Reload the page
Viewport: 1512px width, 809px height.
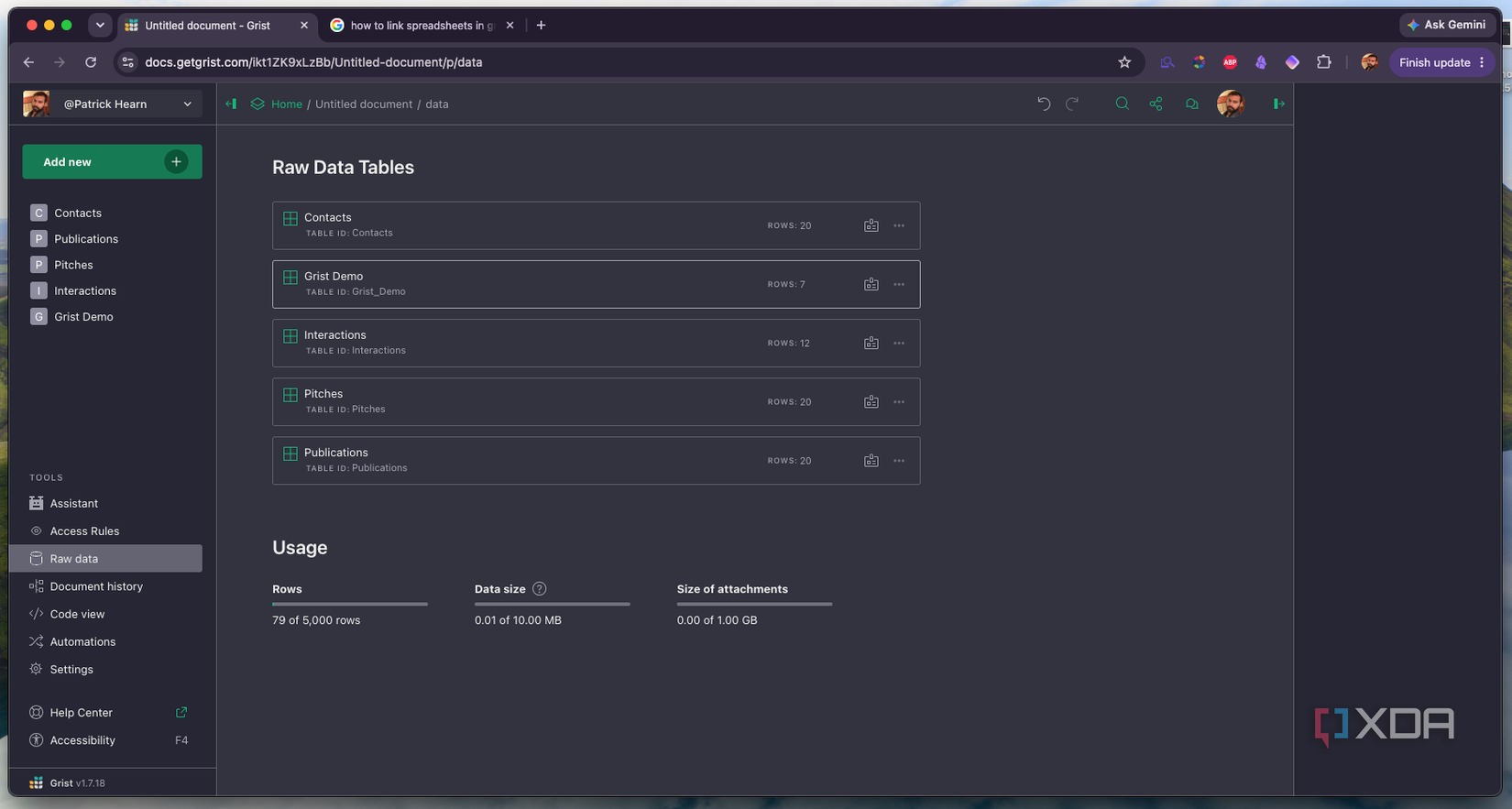point(91,62)
